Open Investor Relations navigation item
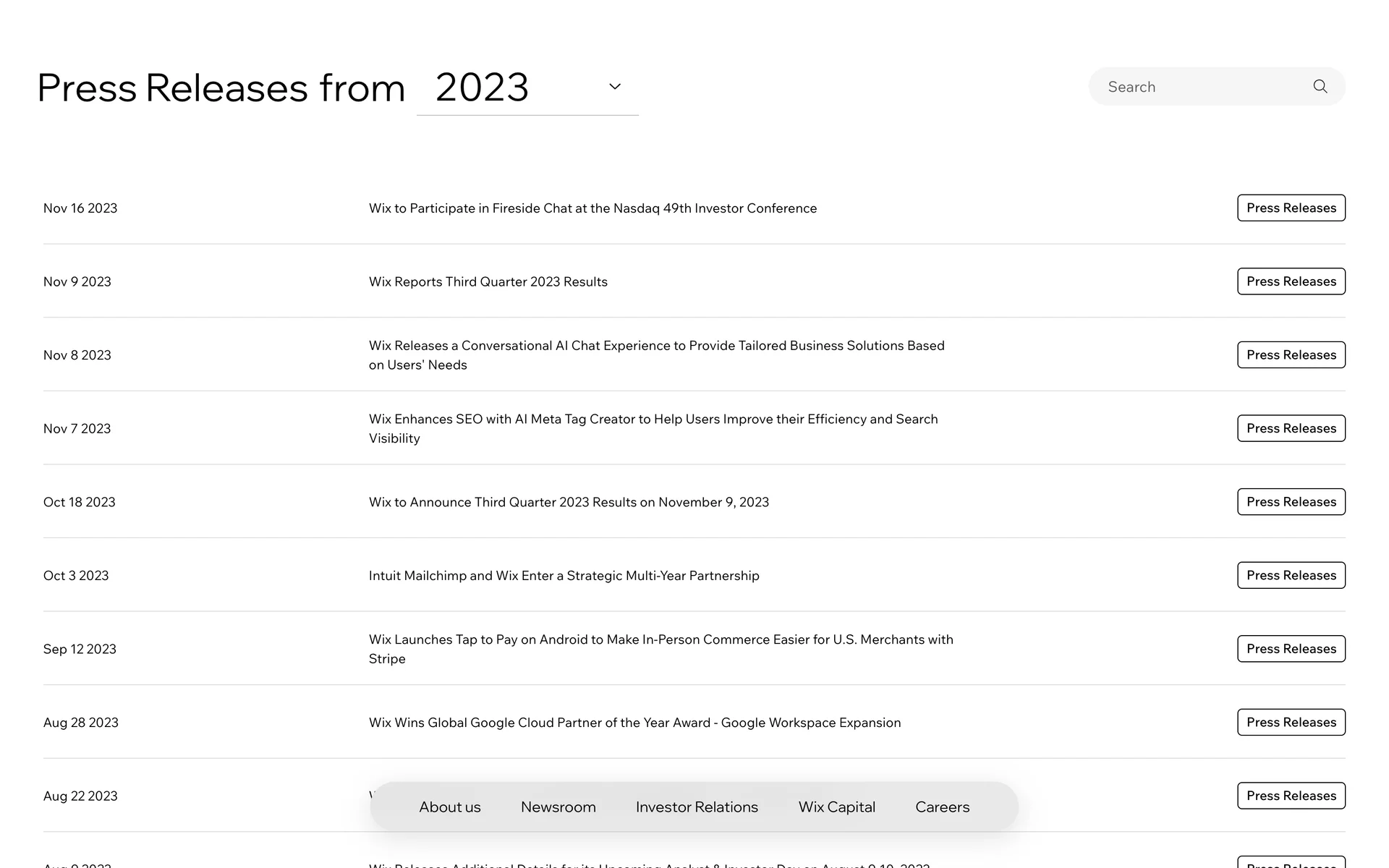Viewport: 1389px width, 868px height. point(697,807)
